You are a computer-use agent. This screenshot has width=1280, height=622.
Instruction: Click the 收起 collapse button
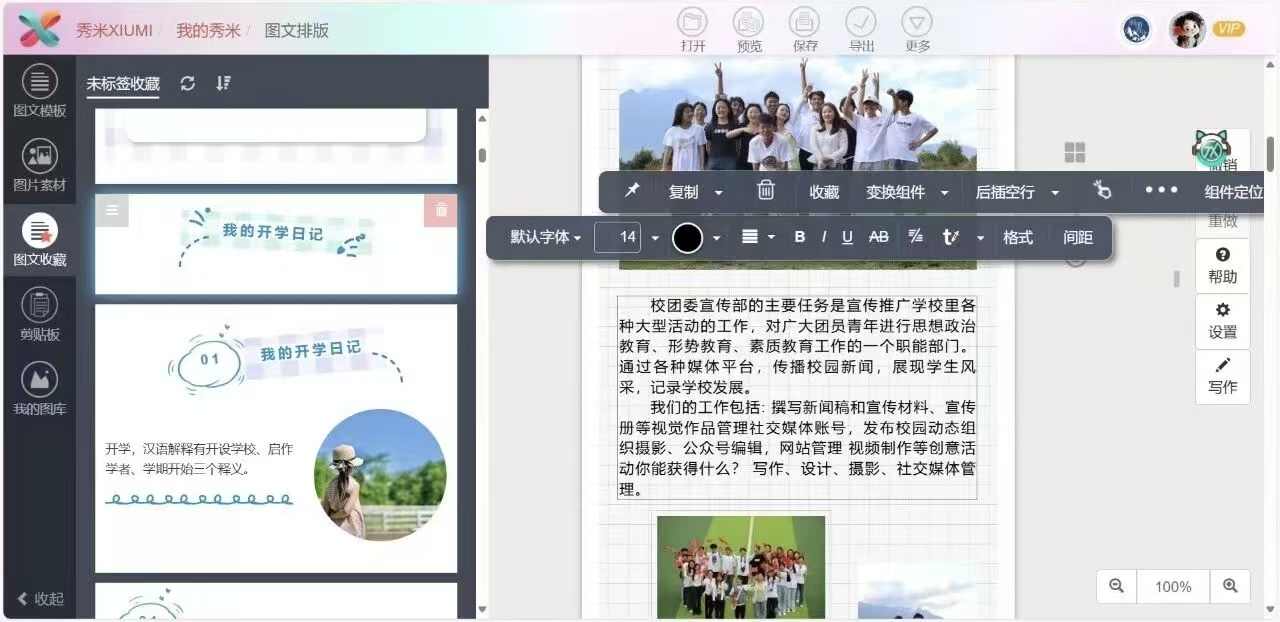pyautogui.click(x=41, y=599)
